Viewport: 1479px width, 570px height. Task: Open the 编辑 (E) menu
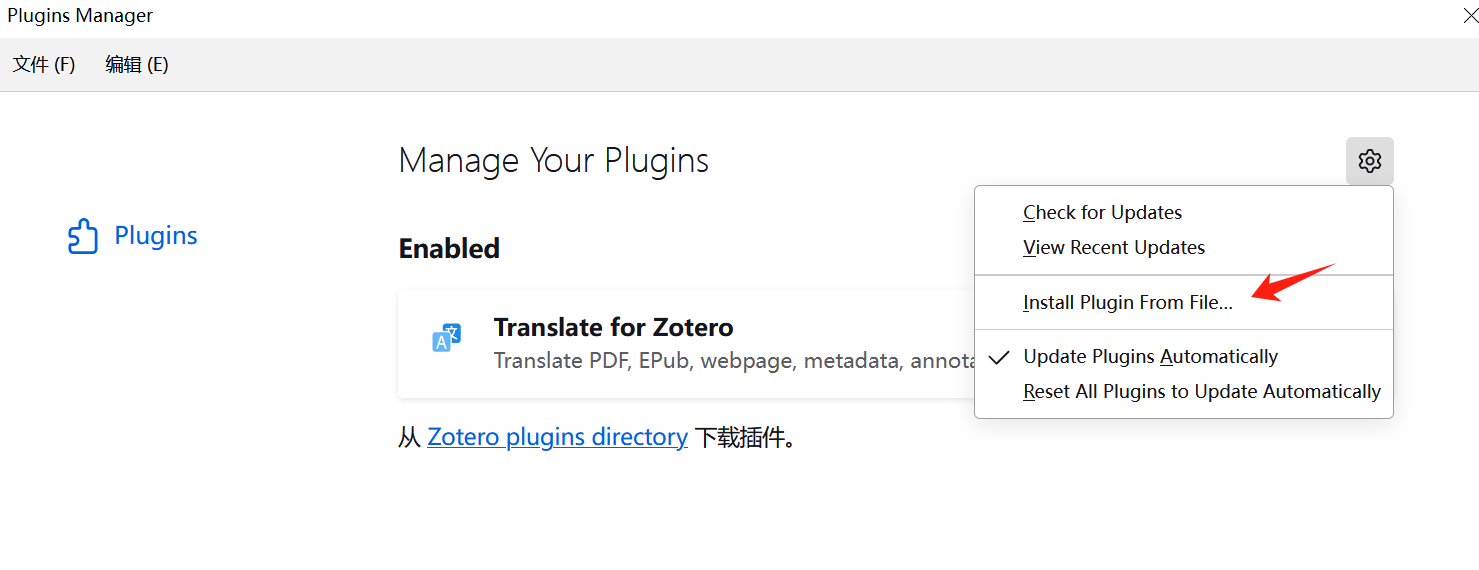click(137, 65)
